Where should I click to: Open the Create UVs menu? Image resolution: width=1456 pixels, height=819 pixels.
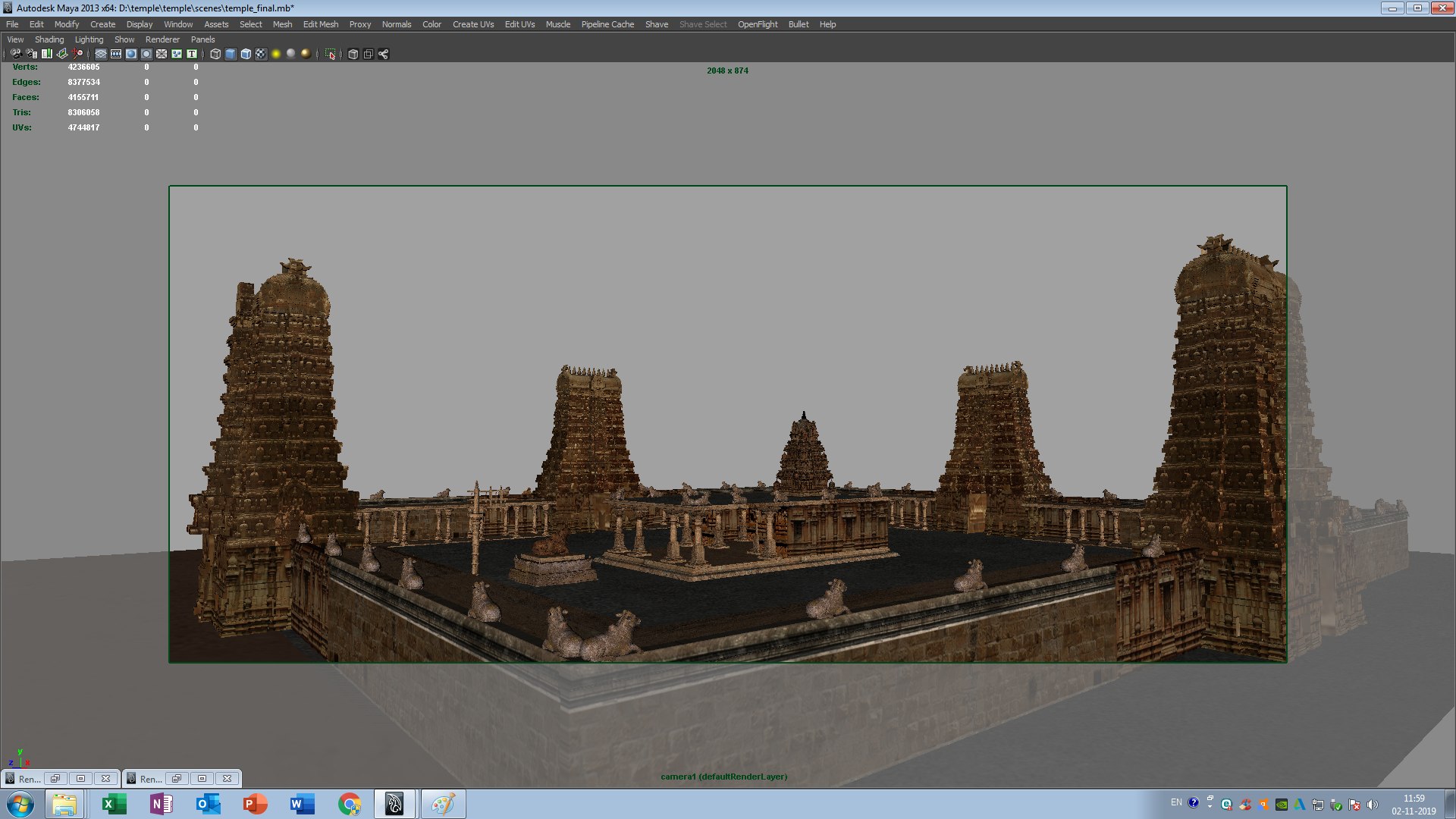click(473, 24)
